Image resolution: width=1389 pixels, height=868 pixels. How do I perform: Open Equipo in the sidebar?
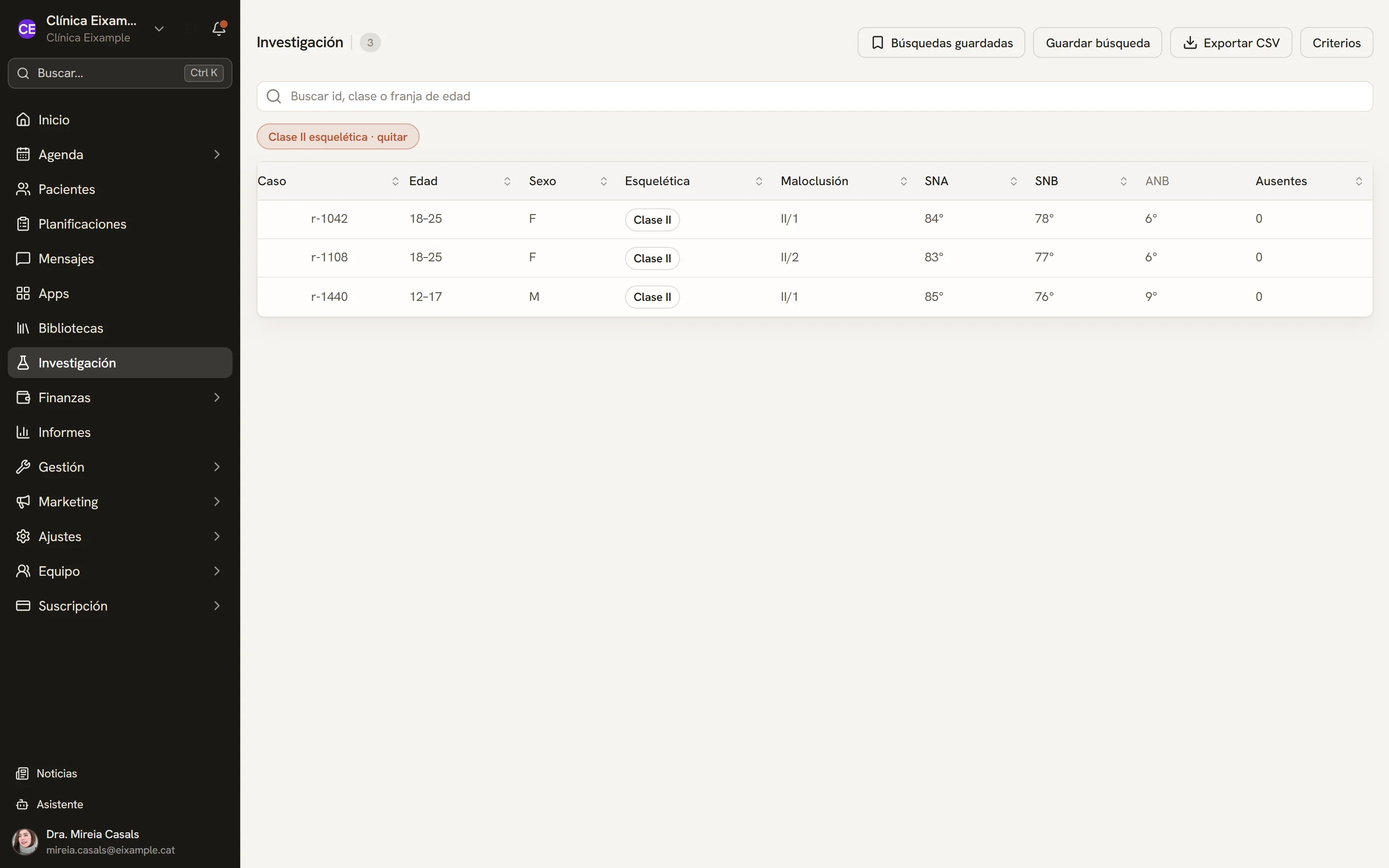click(120, 571)
